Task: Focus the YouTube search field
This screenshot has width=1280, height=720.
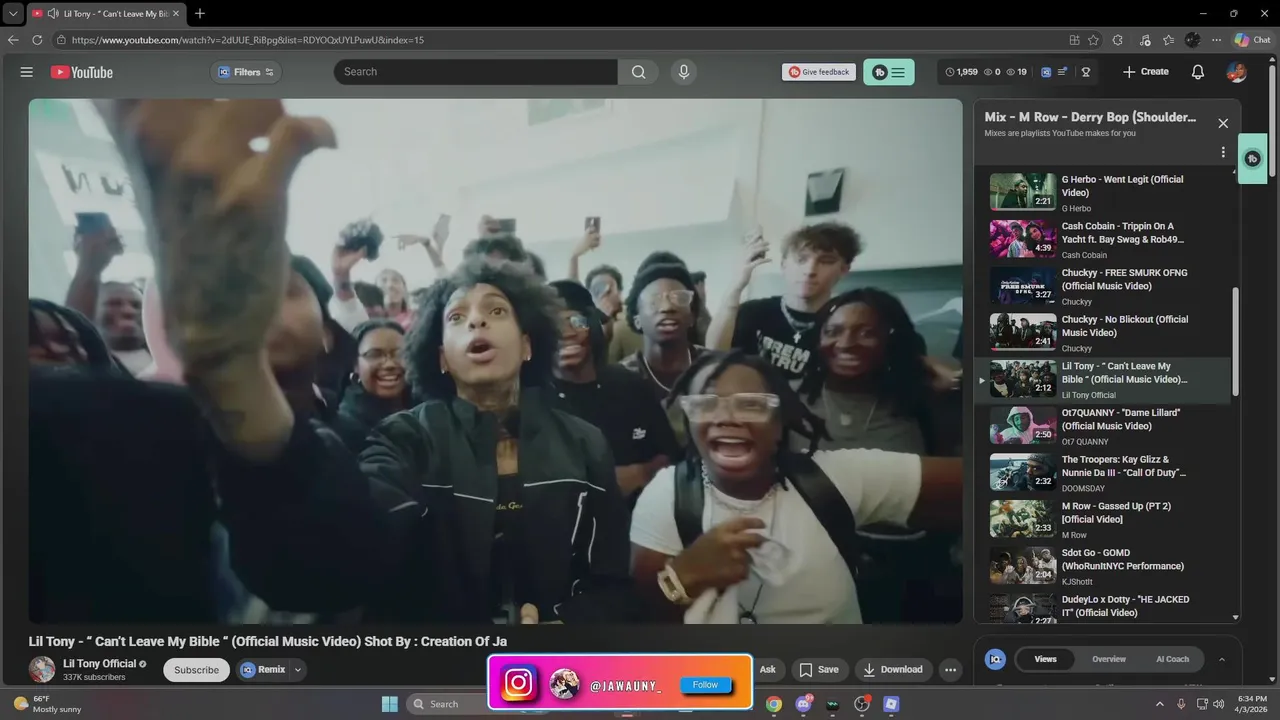Action: (x=476, y=72)
